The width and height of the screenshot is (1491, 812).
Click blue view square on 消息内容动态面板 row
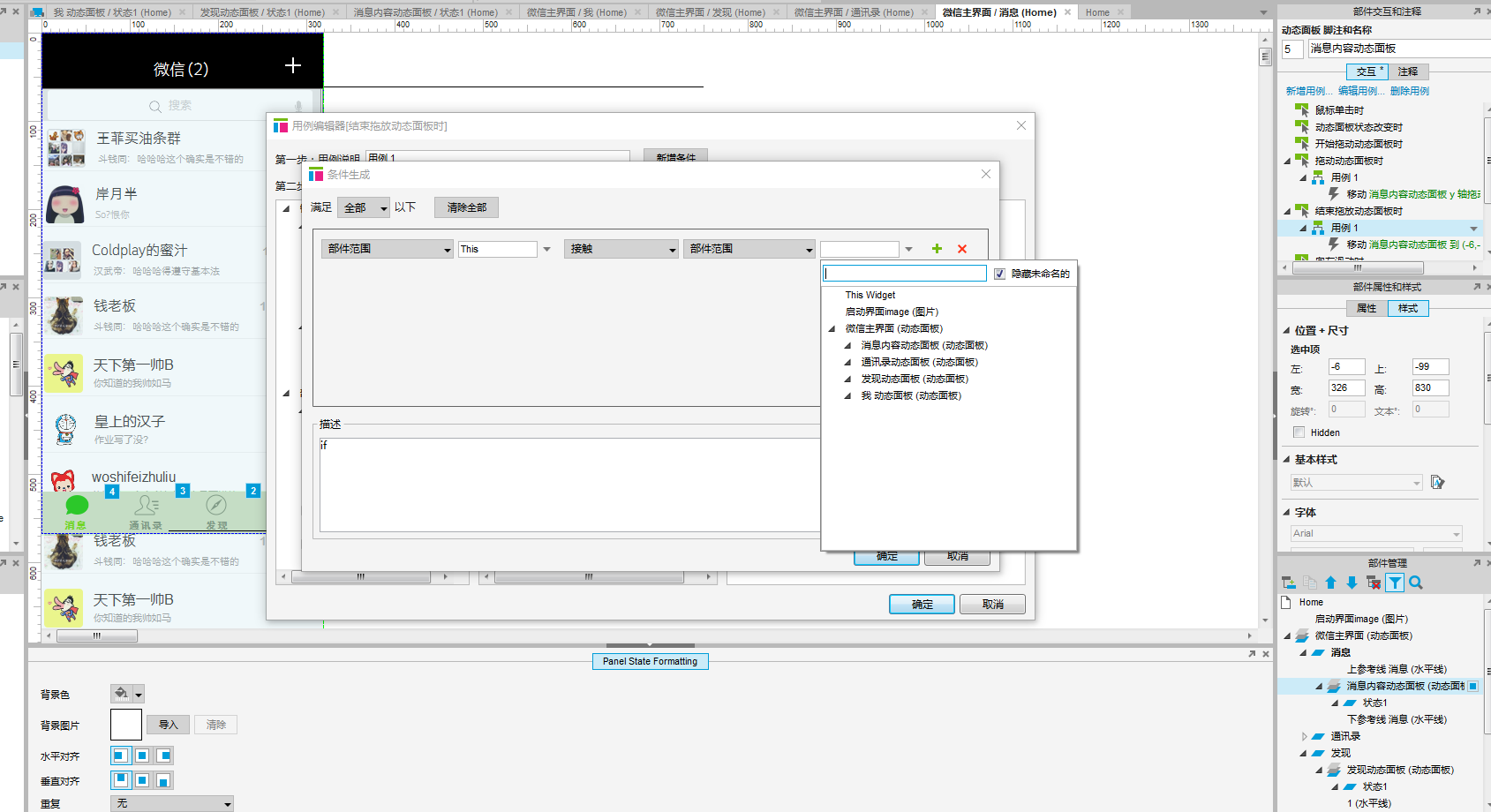1472,686
